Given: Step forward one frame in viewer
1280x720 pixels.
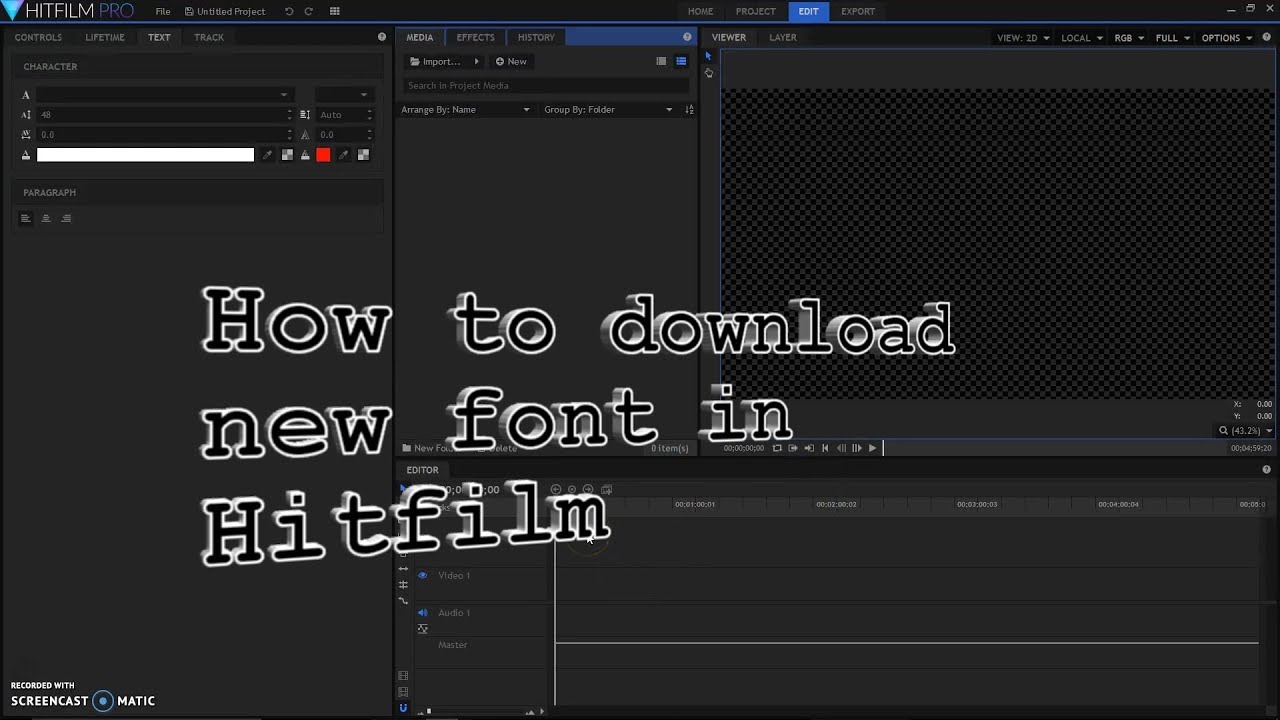Looking at the screenshot, I should [857, 448].
